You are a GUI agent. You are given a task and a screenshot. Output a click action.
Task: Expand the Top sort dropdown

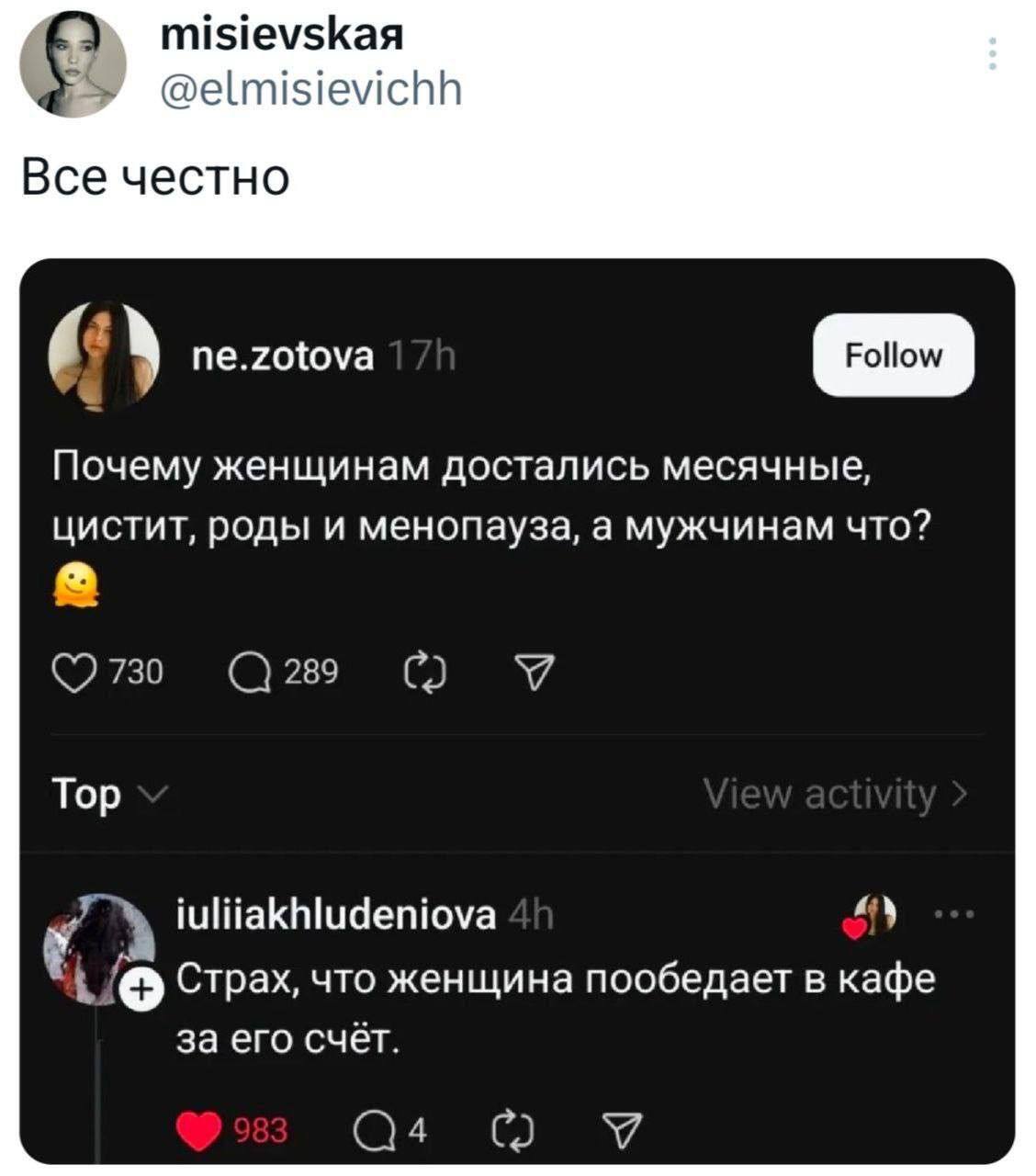click(x=108, y=795)
